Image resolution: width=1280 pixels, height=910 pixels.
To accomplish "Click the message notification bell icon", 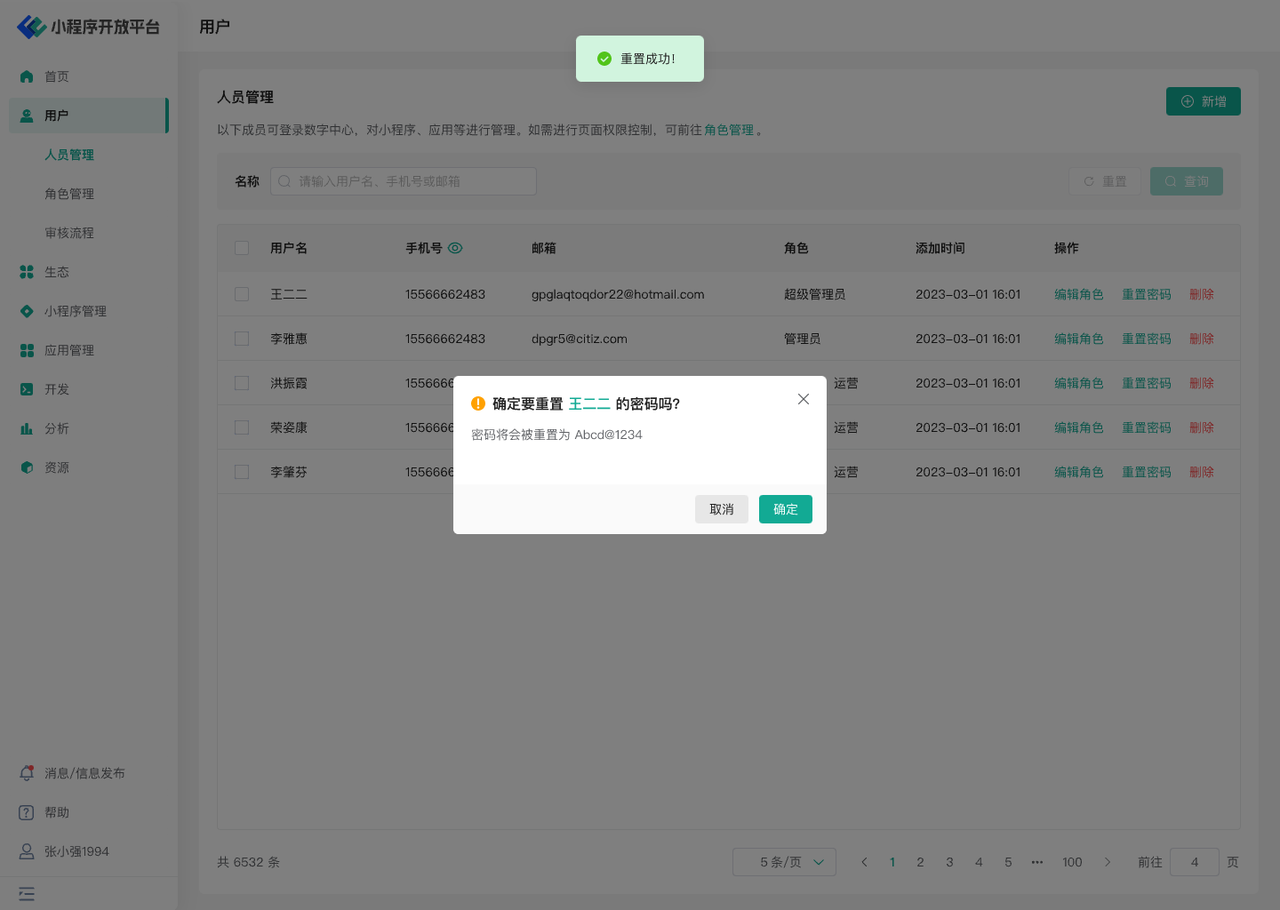I will click(27, 773).
